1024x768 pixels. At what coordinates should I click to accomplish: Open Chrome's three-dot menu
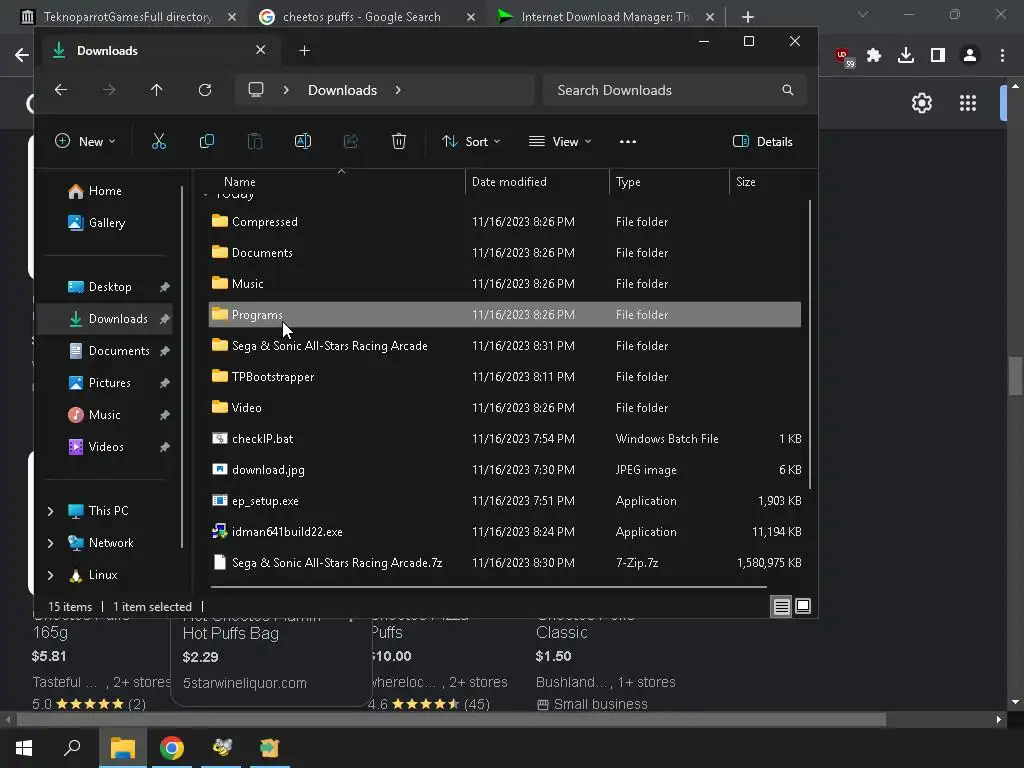pos(1002,56)
